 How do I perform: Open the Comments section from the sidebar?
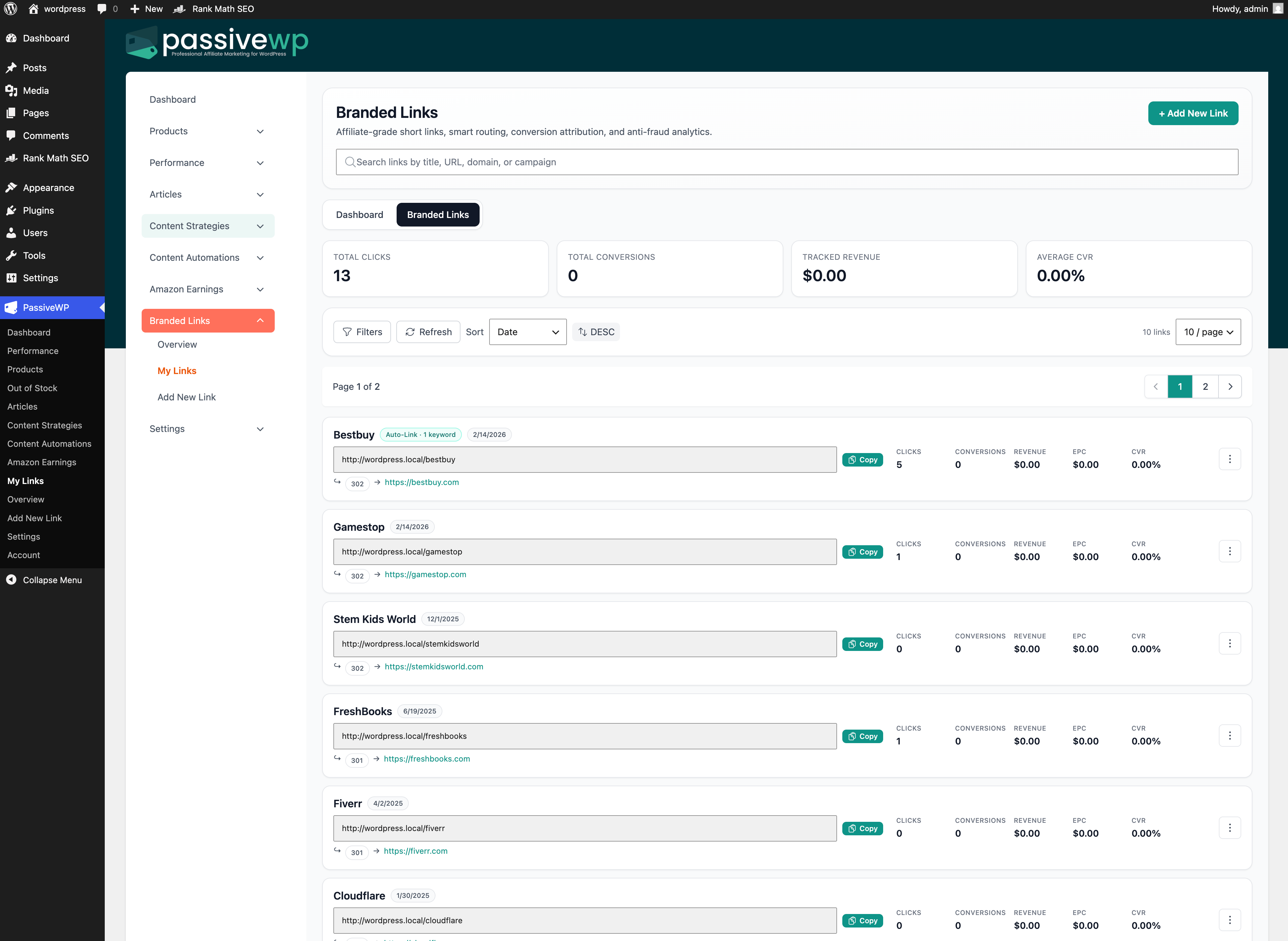point(45,136)
